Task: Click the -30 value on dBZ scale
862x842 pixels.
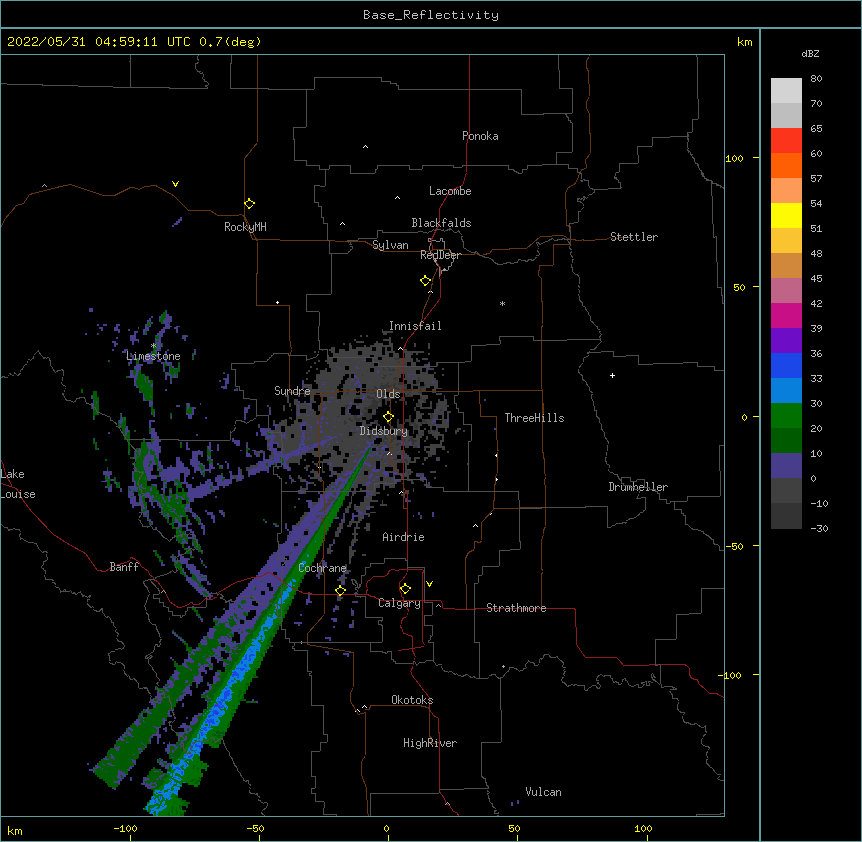Action: 819,529
